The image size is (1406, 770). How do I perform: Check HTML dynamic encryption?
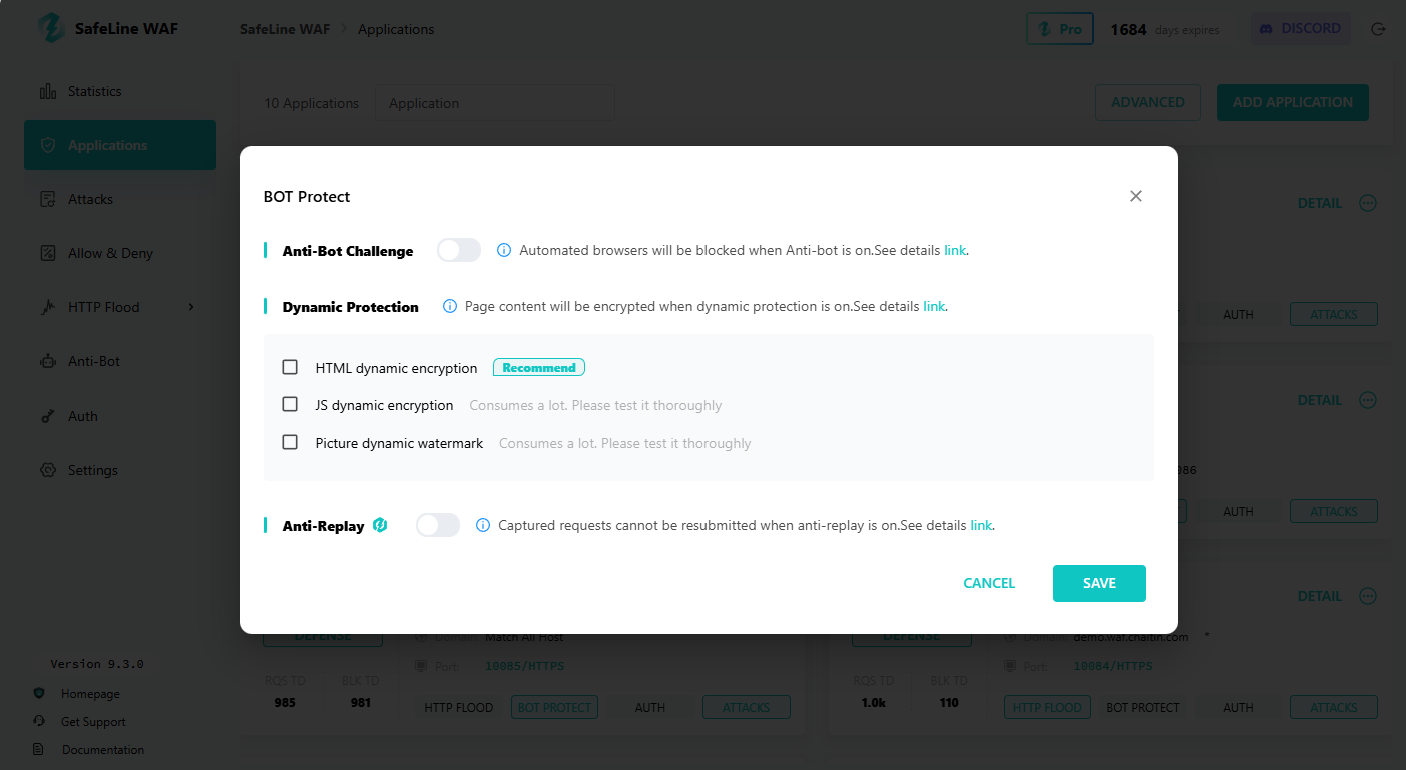[x=290, y=368]
